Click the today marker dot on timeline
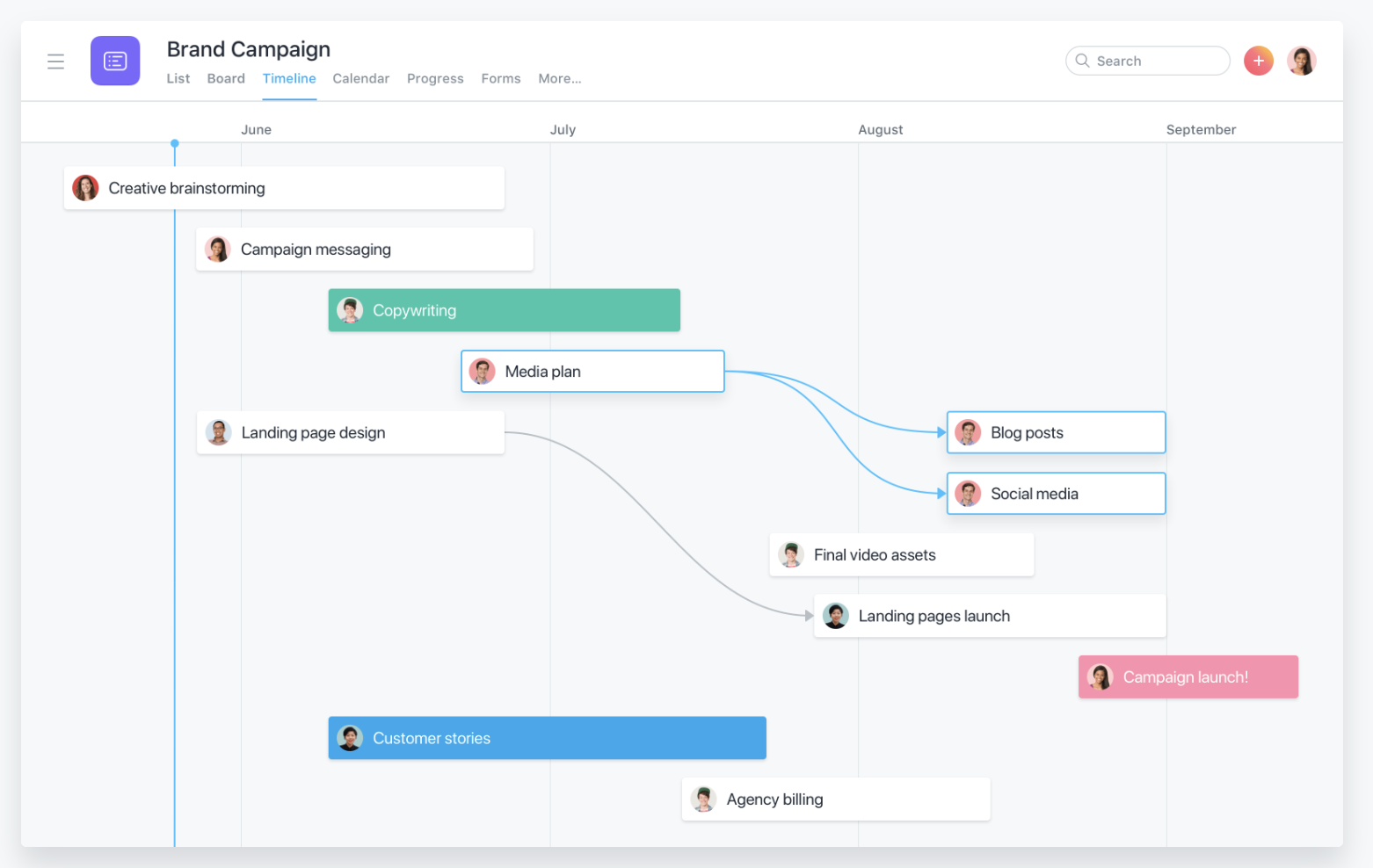1373x868 pixels. tap(175, 143)
